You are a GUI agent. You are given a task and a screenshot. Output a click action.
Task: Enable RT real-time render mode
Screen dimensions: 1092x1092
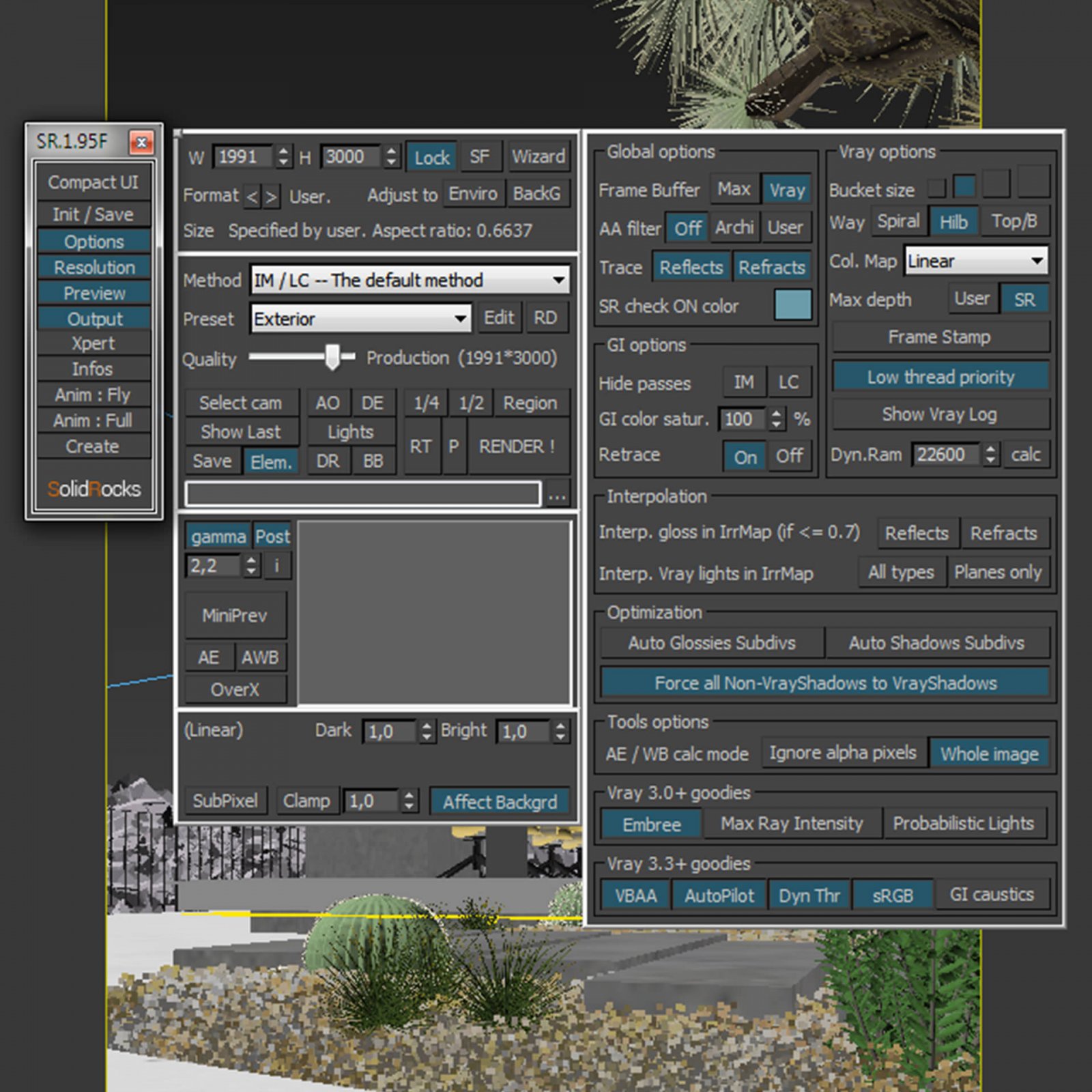421,446
